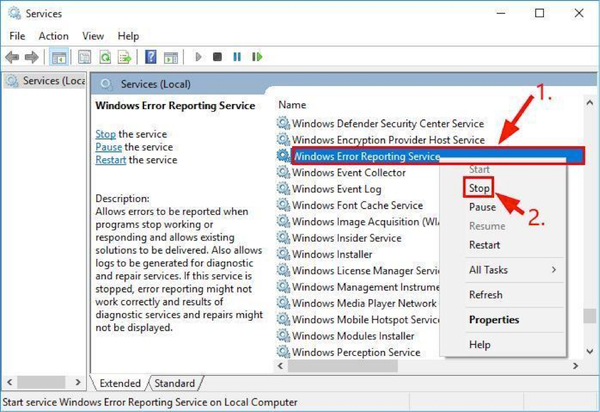Screen dimensions: 600x412
Task: Click the Services title bar icon
Action: 15,13
